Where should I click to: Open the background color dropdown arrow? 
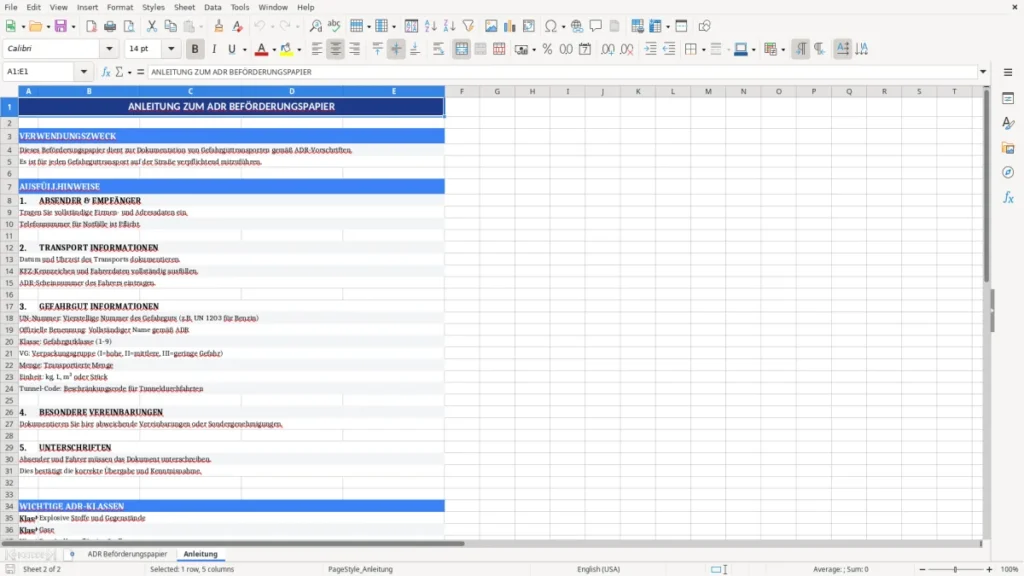pyautogui.click(x=299, y=50)
